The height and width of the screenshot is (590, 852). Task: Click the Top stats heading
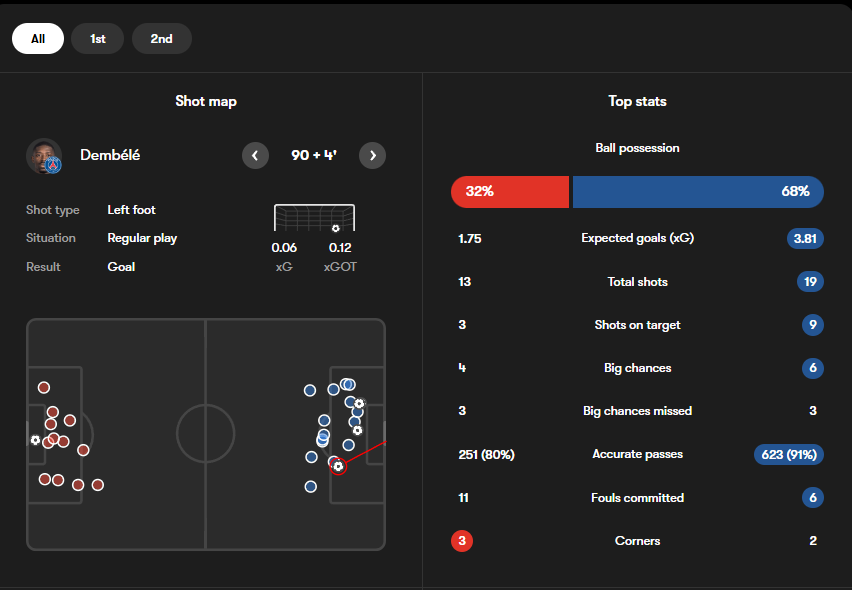[637, 101]
